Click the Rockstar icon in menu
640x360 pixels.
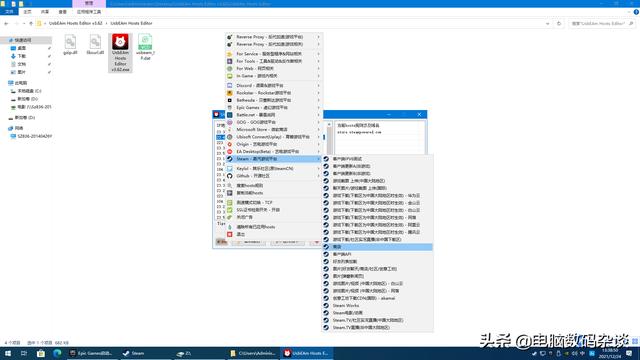point(230,93)
